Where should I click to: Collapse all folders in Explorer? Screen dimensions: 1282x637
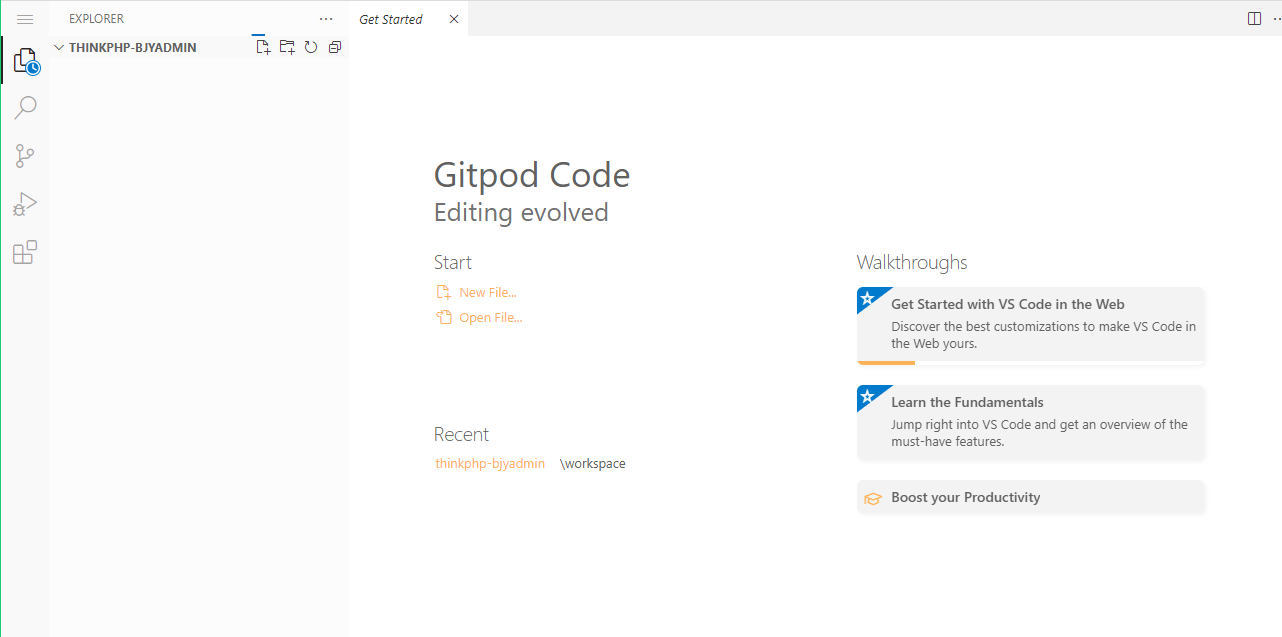tap(335, 47)
